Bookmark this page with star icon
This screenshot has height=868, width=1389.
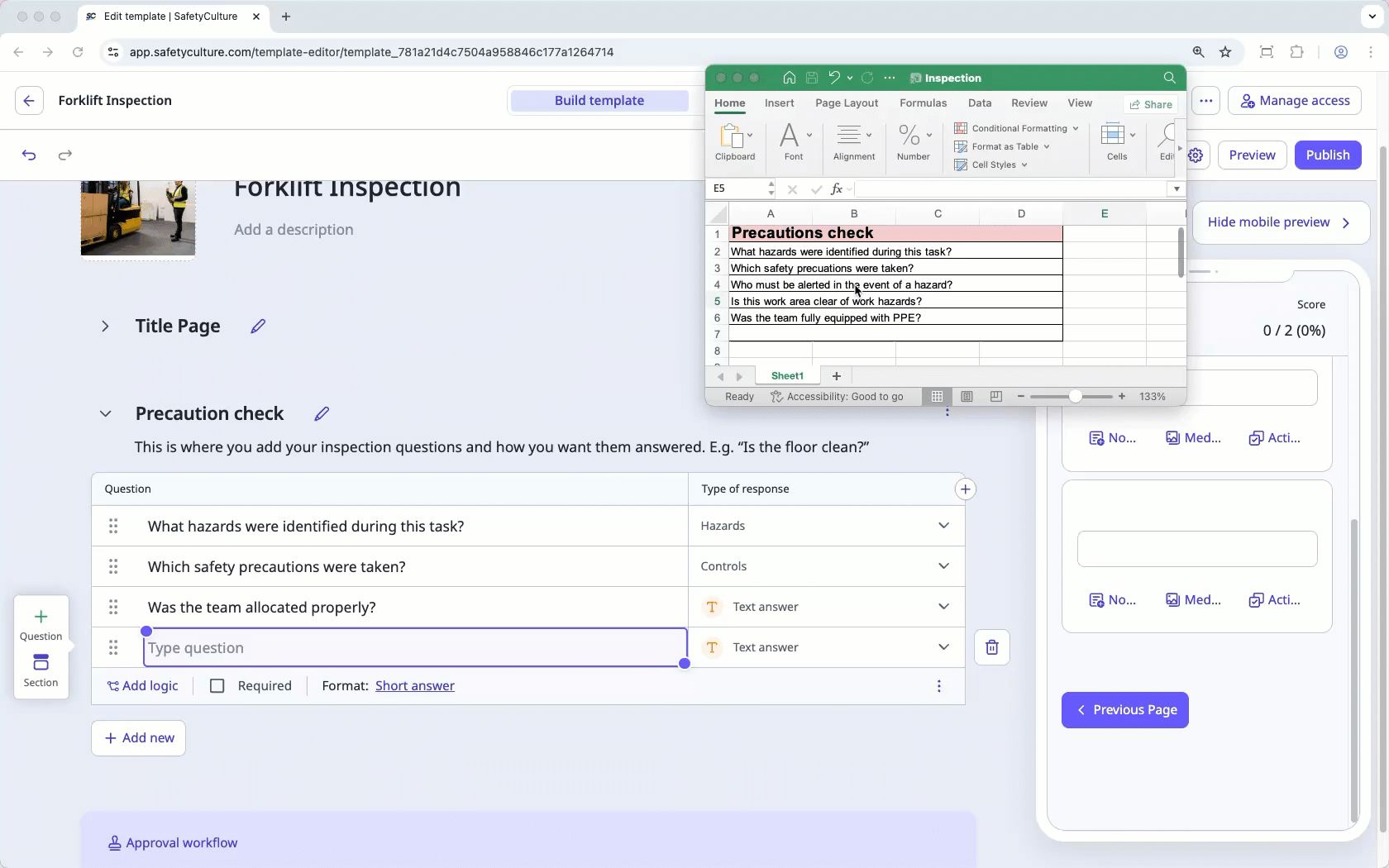(x=1225, y=52)
